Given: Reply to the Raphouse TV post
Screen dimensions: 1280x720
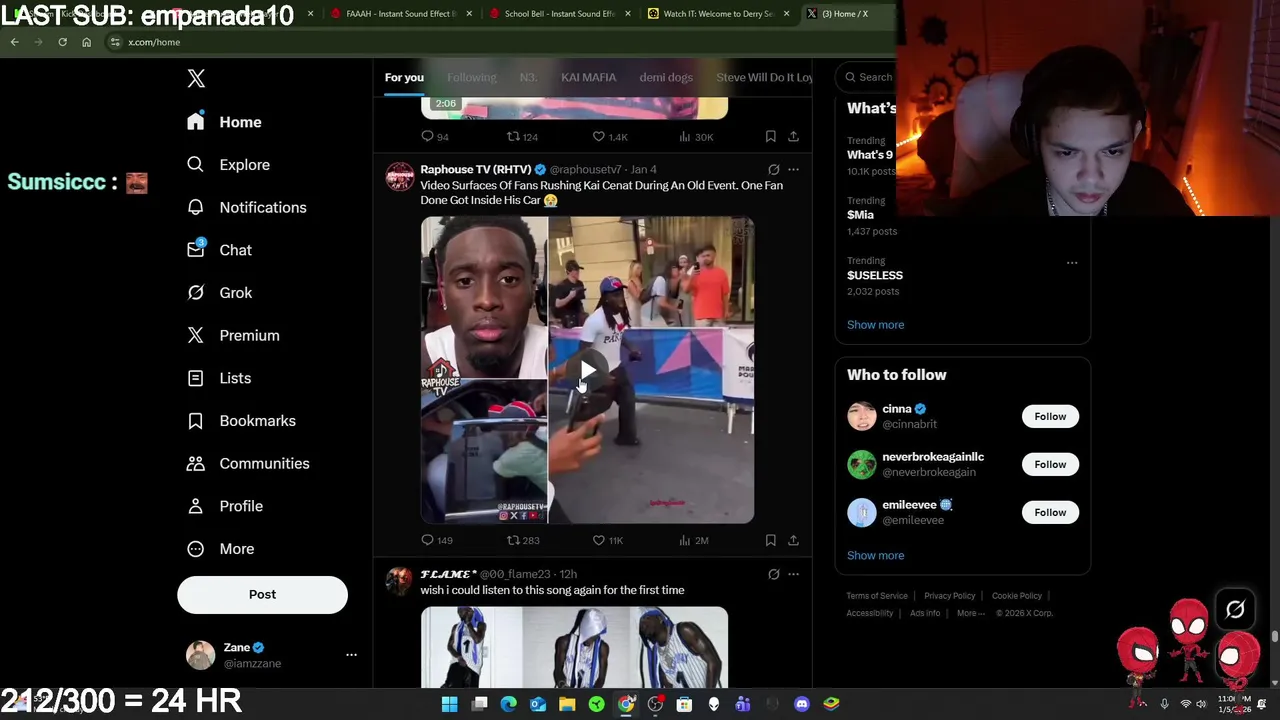Looking at the screenshot, I should coord(427,541).
